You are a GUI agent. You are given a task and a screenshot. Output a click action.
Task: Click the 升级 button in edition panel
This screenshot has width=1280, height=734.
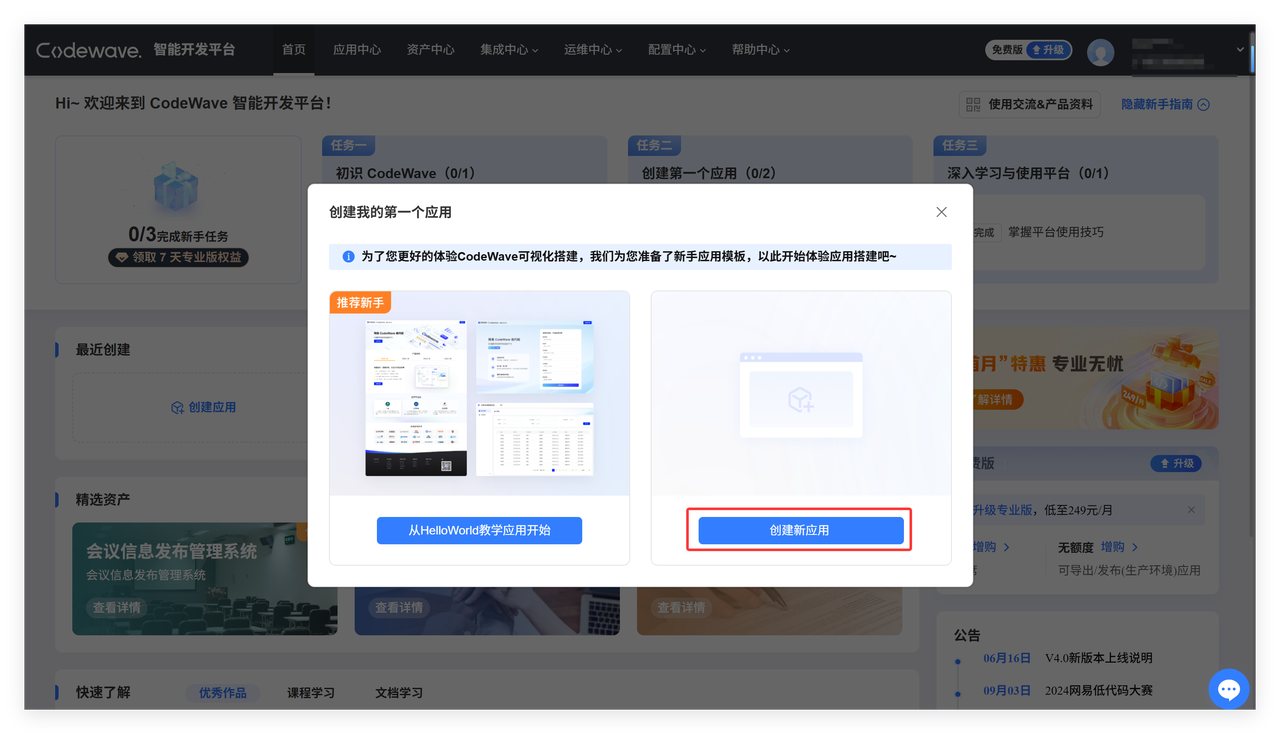coord(1176,464)
